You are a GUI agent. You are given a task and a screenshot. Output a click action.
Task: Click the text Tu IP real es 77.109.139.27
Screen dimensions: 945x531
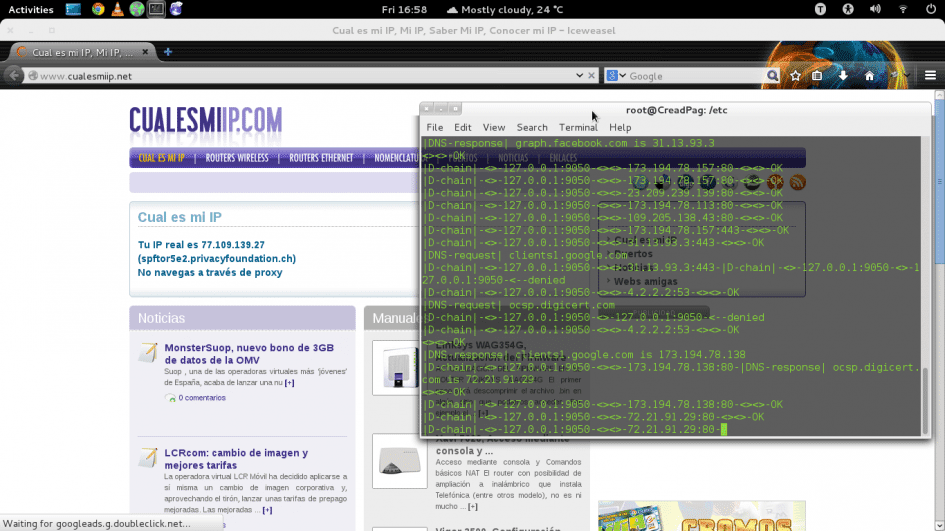pyautogui.click(x=201, y=245)
